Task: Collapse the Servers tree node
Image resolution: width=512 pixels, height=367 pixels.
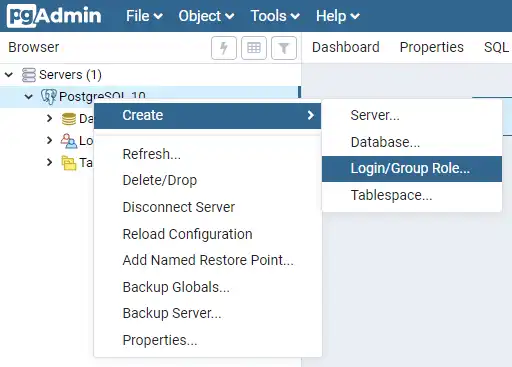Action: pyautogui.click(x=9, y=74)
